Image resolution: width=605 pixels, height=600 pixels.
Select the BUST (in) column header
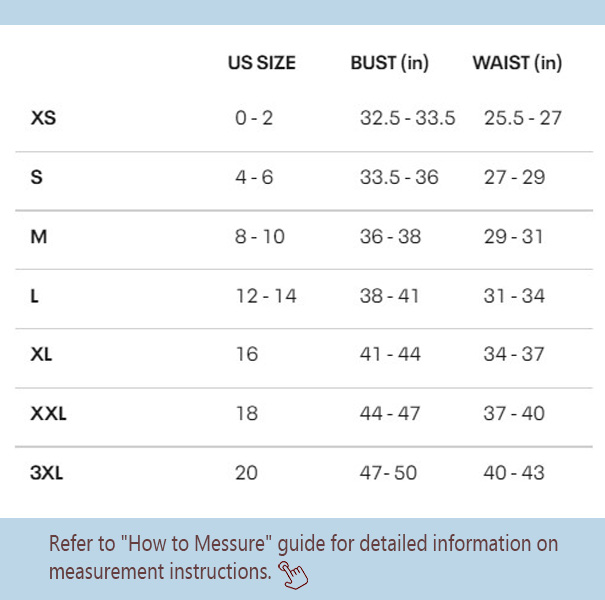389,63
